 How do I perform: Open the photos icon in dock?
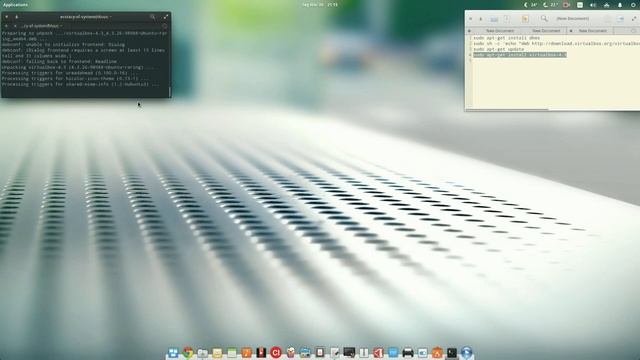point(305,352)
